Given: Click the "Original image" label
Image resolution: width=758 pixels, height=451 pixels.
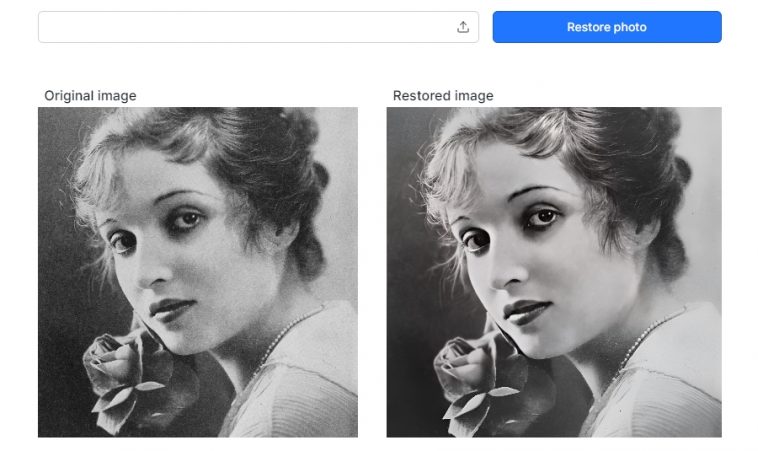Looking at the screenshot, I should pyautogui.click(x=90, y=96).
